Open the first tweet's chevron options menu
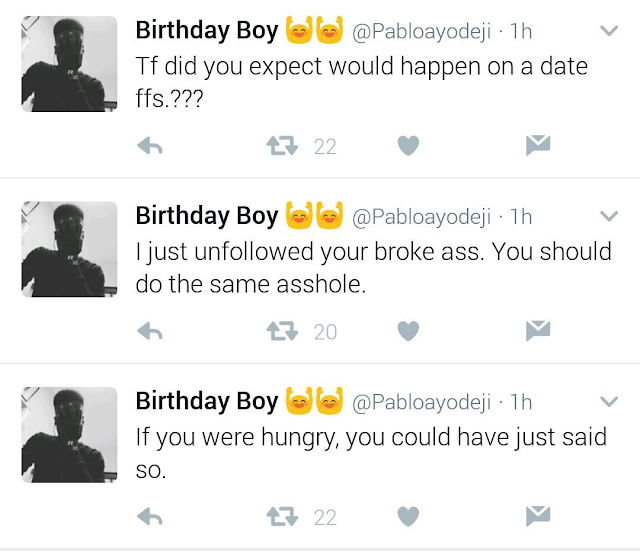640x551 pixels. tap(609, 31)
